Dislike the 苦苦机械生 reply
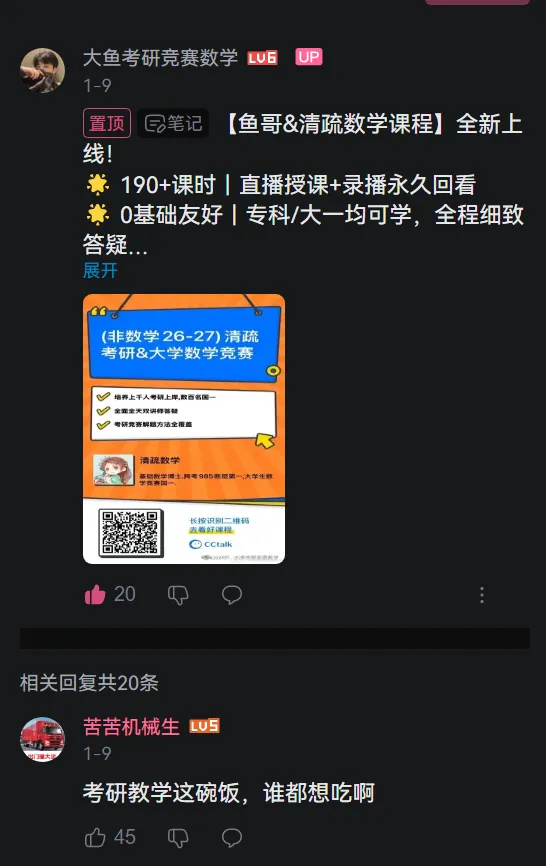The image size is (546, 866). click(x=178, y=838)
